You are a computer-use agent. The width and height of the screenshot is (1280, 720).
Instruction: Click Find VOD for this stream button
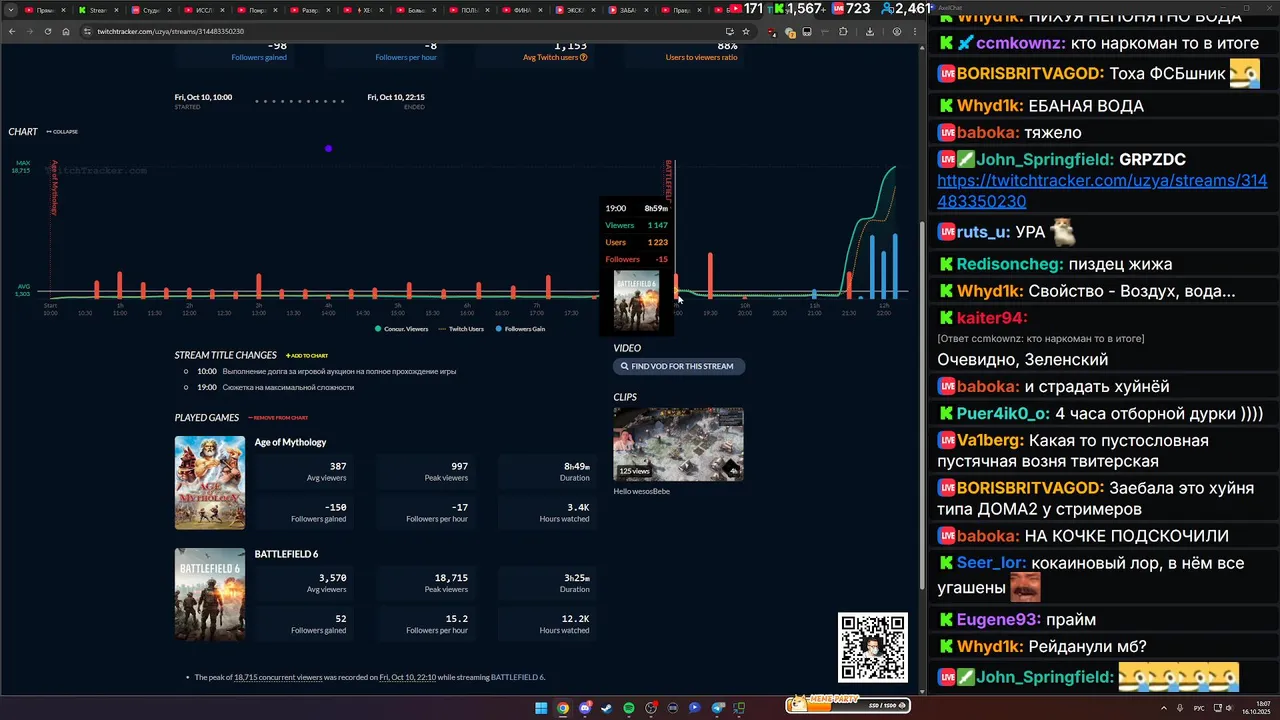(679, 366)
